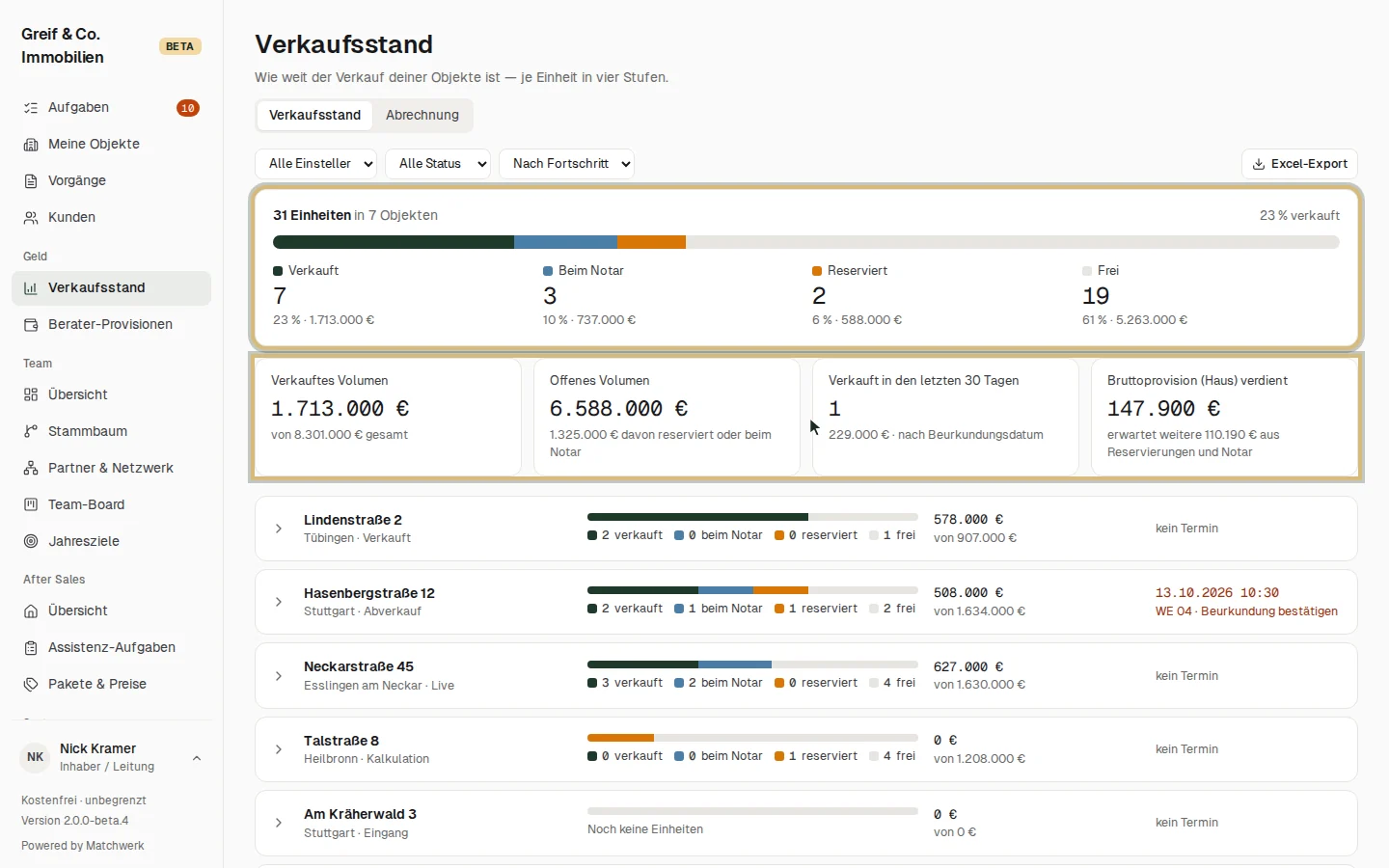
Task: Expand the Nick Kramer account menu chevron
Action: (197, 758)
